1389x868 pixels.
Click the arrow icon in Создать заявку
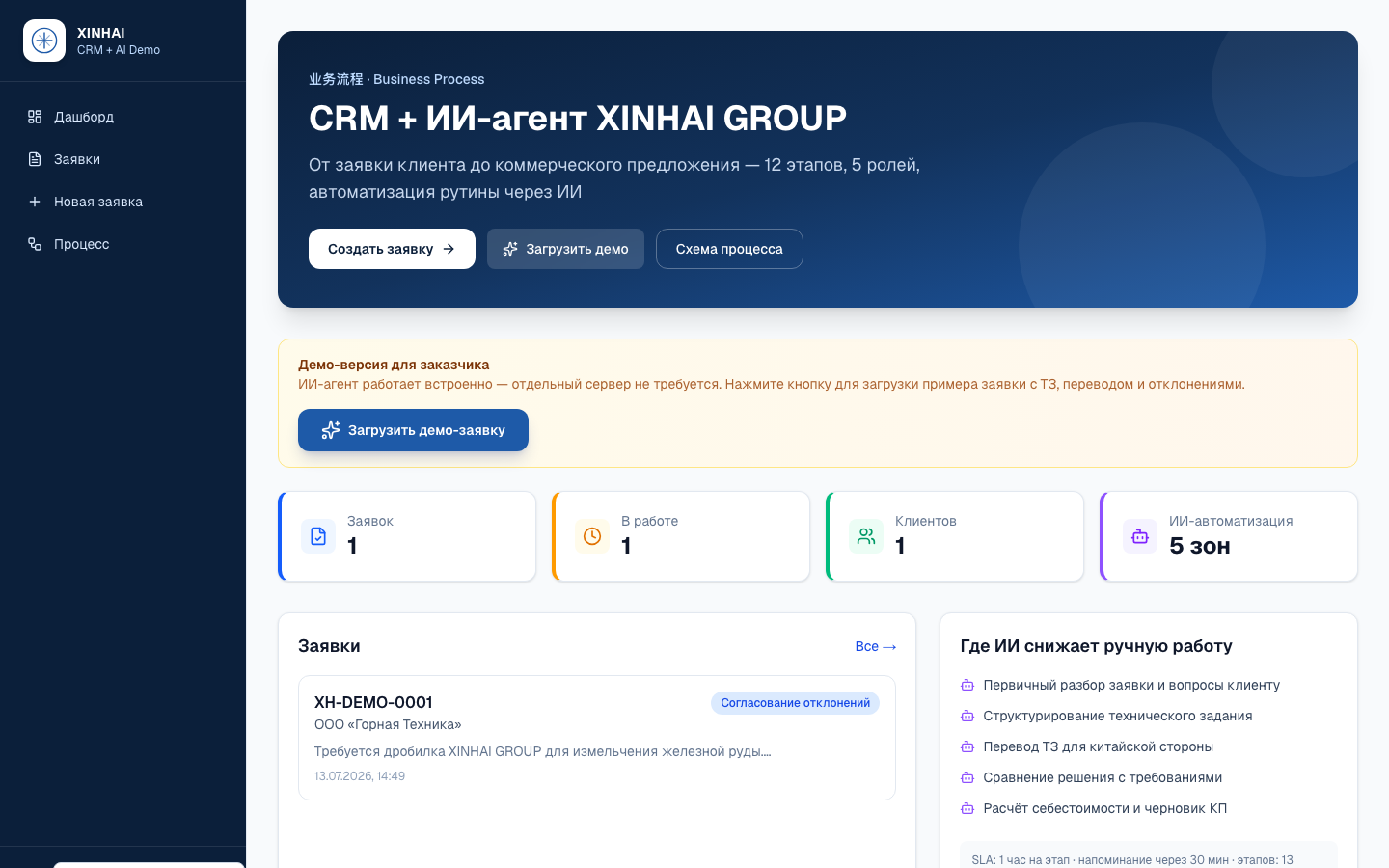(x=449, y=249)
